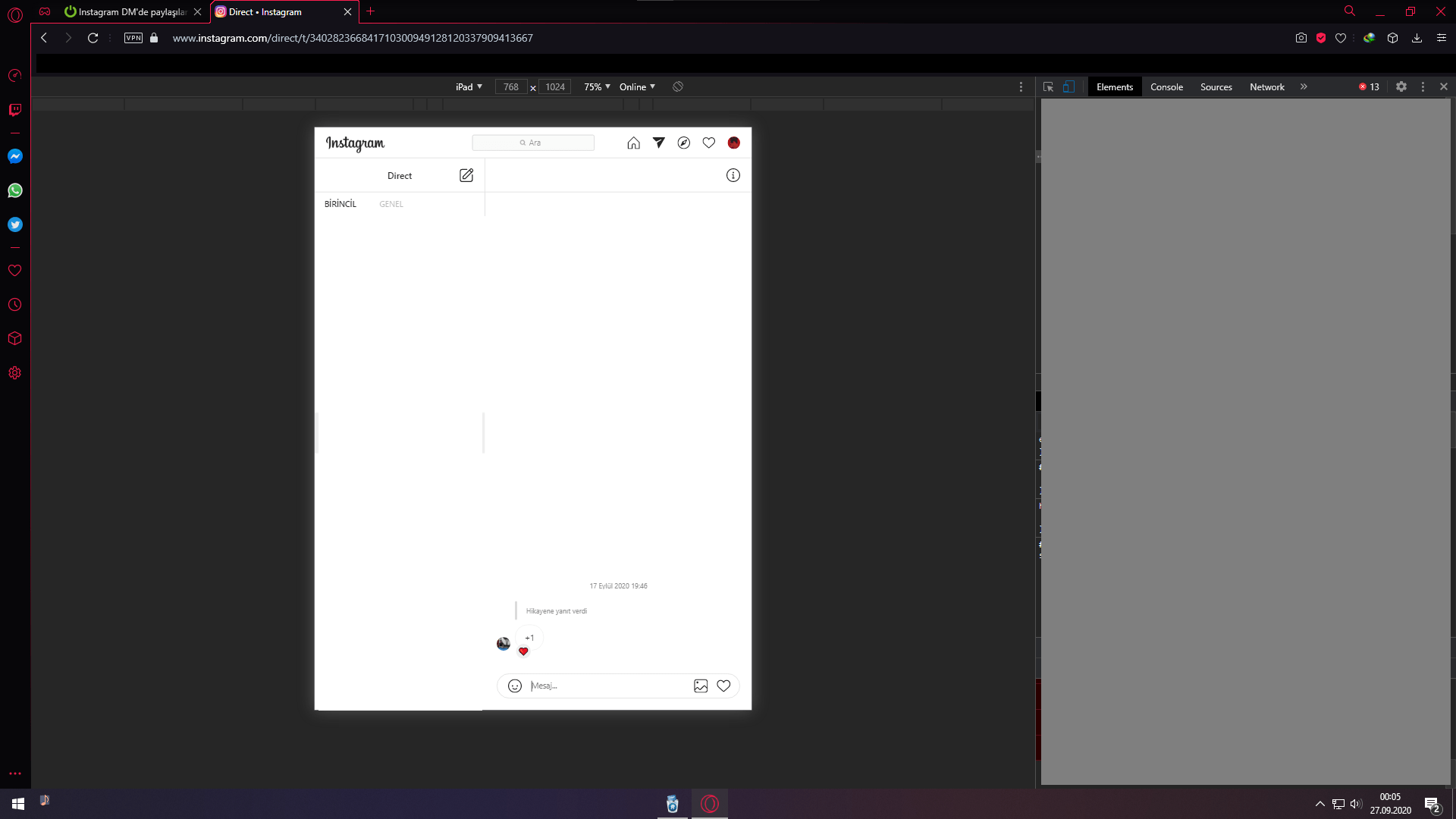Select the Direct messages paper plane icon

pyautogui.click(x=658, y=143)
